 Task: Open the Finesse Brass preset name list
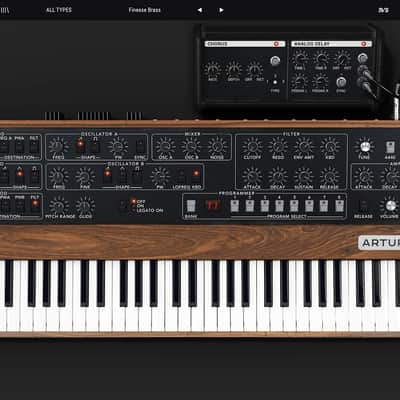(x=145, y=10)
